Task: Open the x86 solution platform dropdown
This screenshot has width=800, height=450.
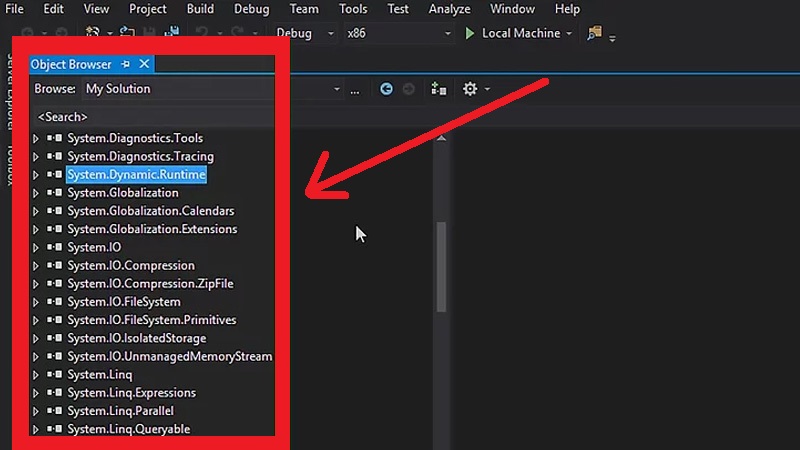Action: [398, 34]
